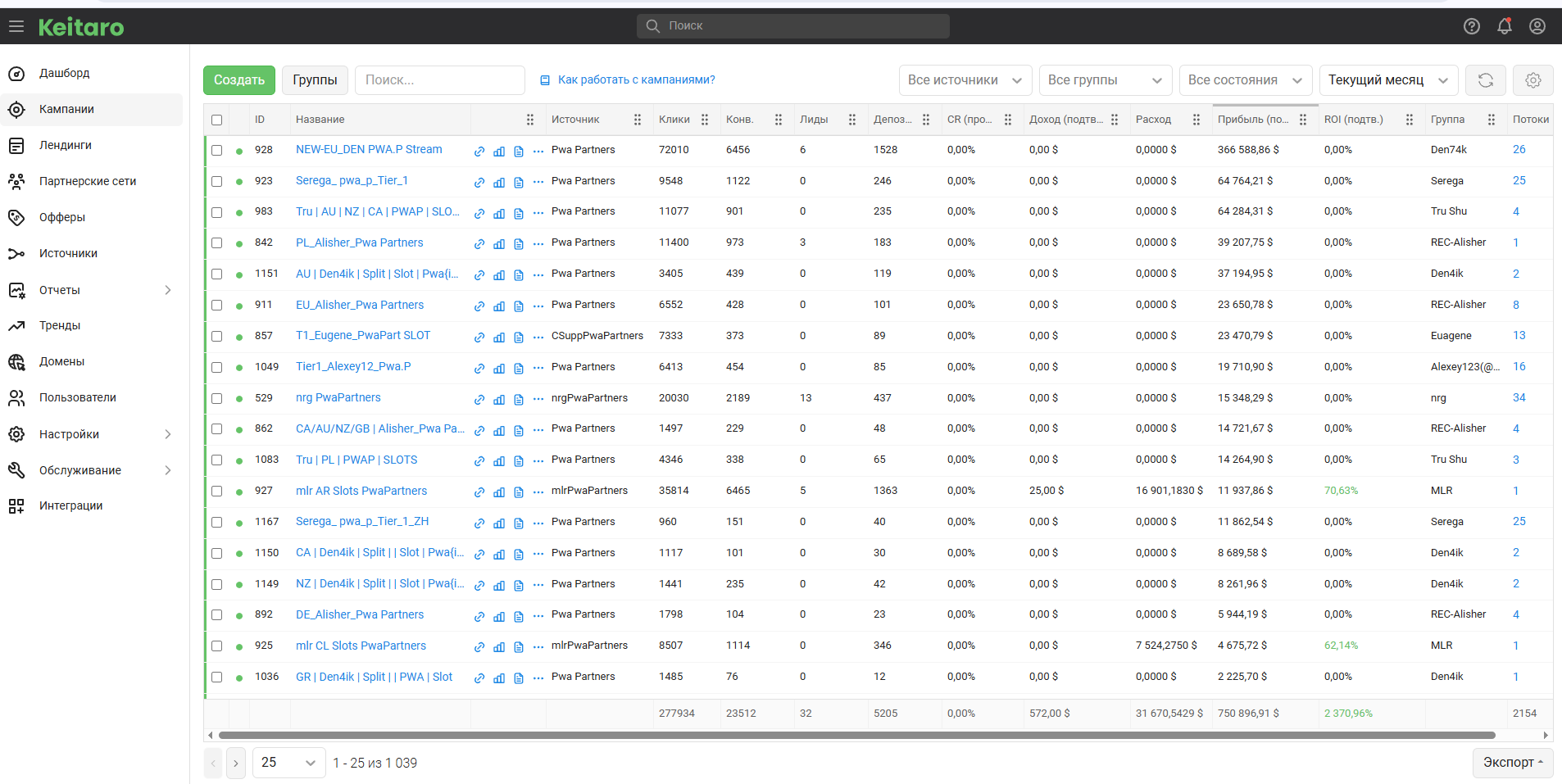Open the hamburger menu beside Keitaro logo
The width and height of the screenshot is (1562, 784).
pos(16,27)
